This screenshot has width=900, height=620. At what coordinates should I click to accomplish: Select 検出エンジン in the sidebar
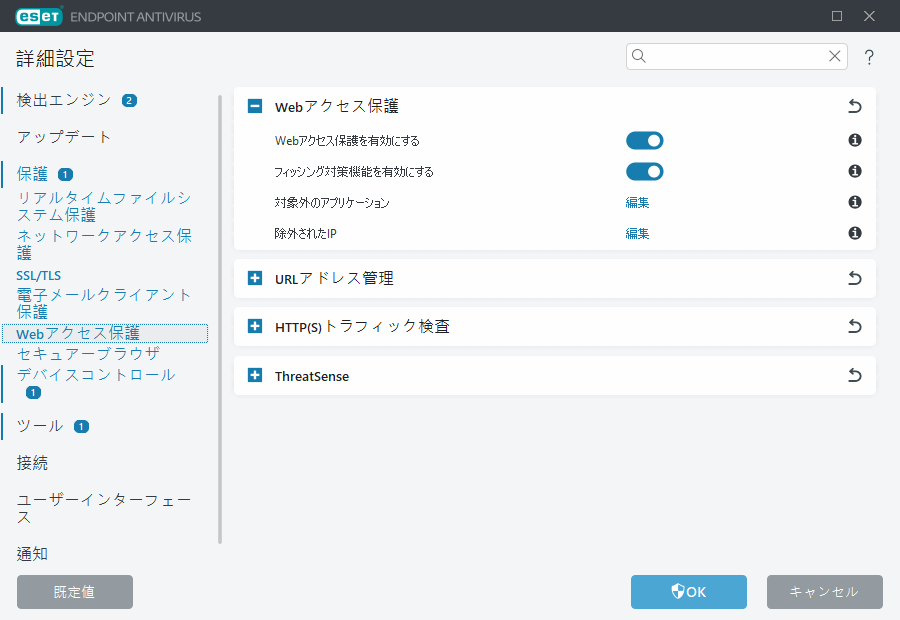tap(60, 100)
